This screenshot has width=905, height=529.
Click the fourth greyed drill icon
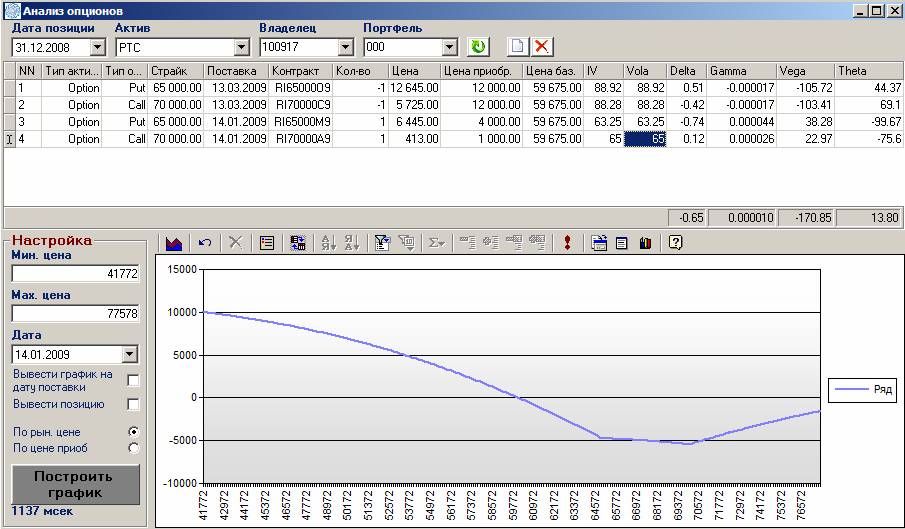pos(537,243)
